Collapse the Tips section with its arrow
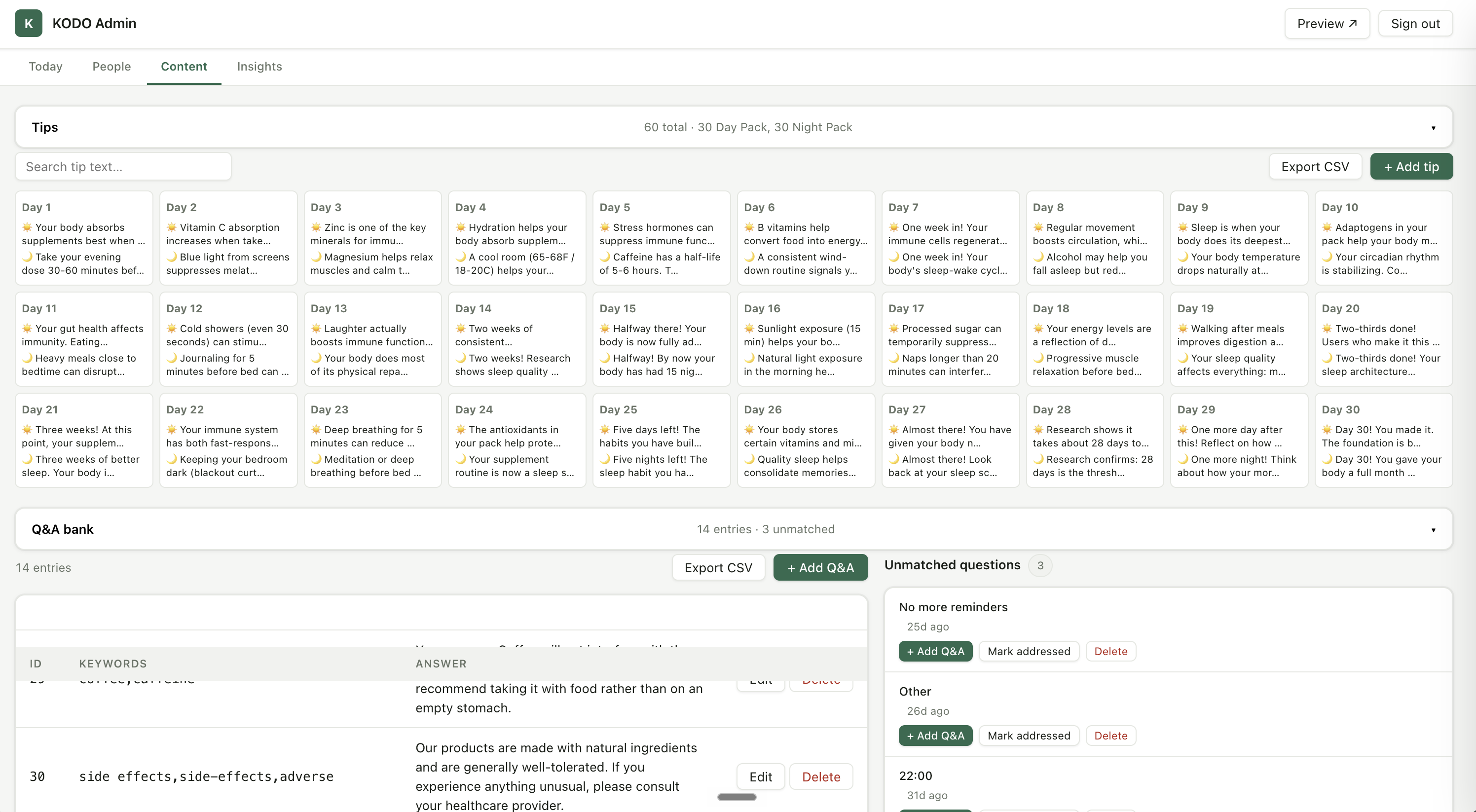 tap(1433, 127)
